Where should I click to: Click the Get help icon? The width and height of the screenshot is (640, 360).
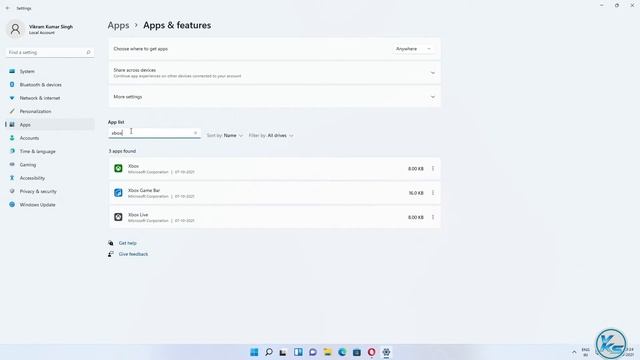pos(111,243)
